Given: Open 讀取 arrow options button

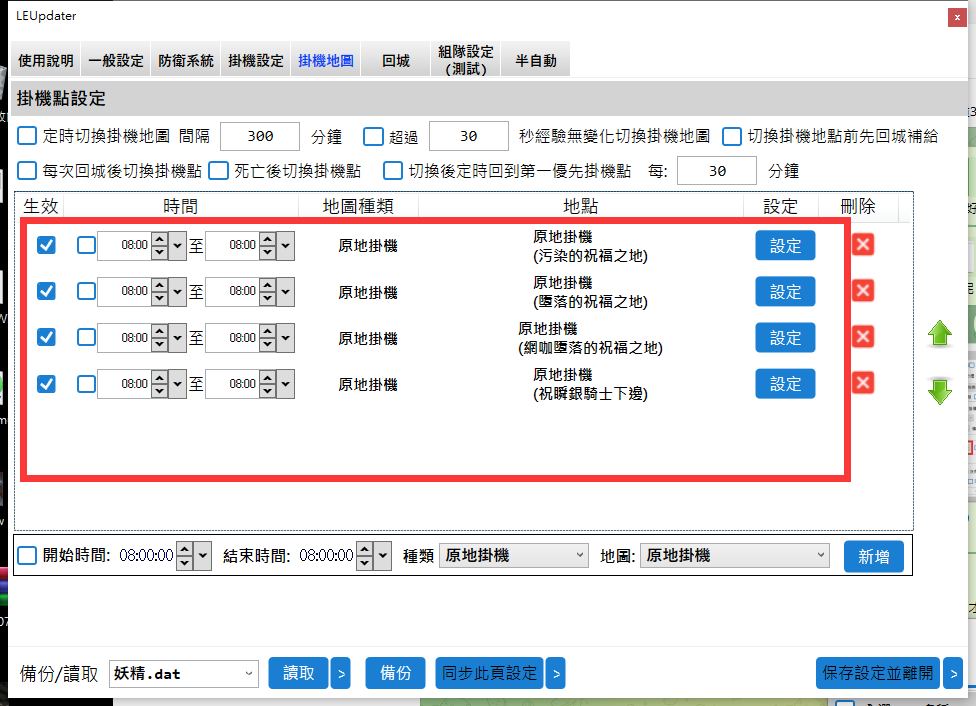Looking at the screenshot, I should pos(340,673).
